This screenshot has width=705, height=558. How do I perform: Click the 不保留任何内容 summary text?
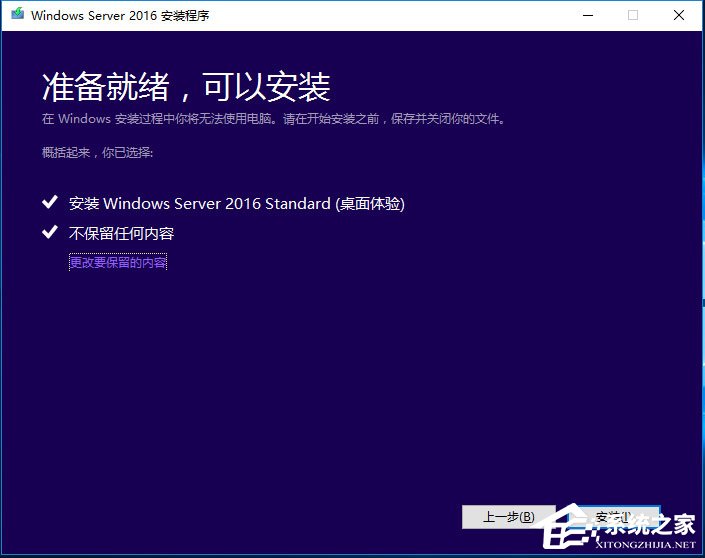point(122,233)
